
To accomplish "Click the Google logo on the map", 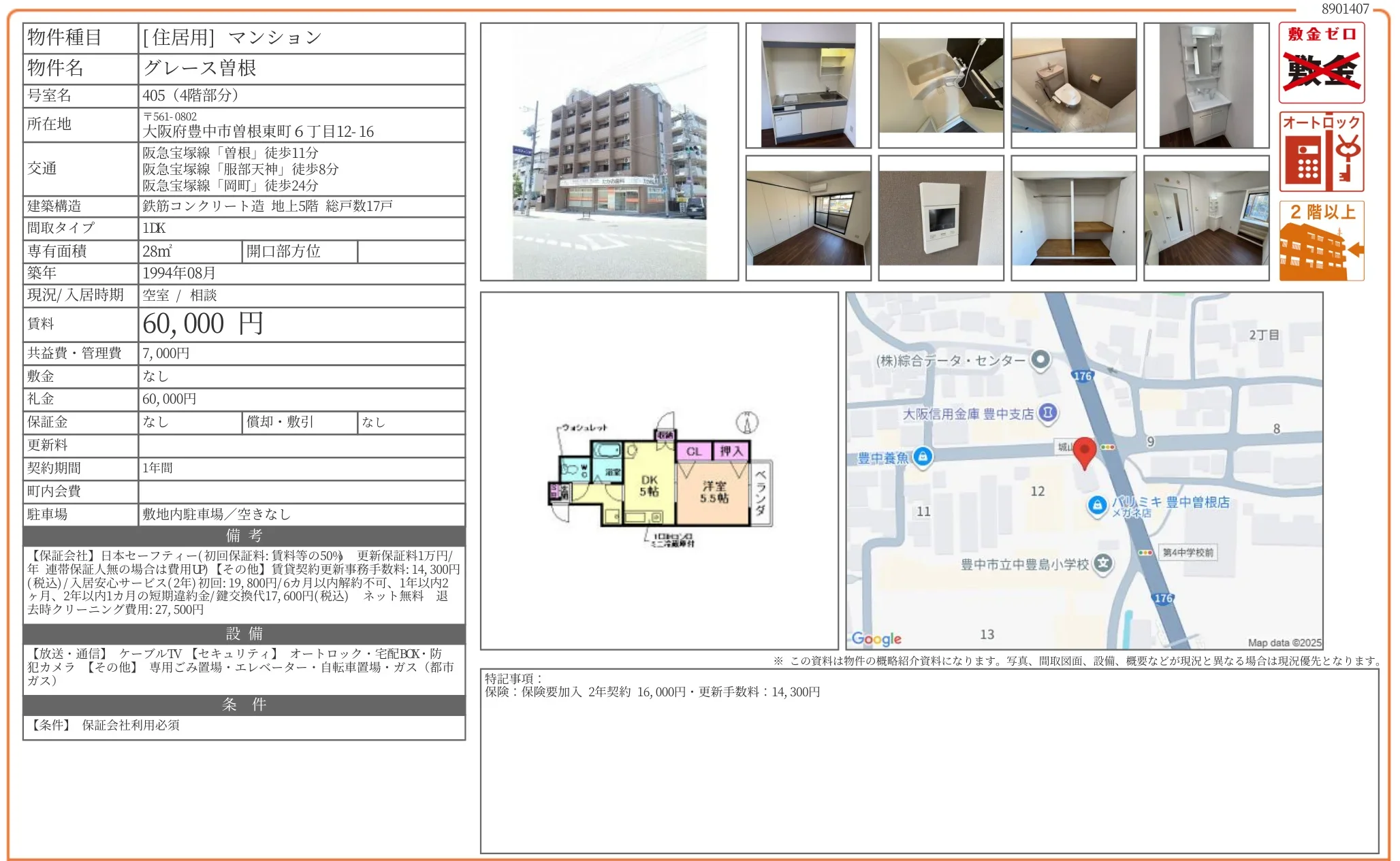I will pyautogui.click(x=876, y=638).
